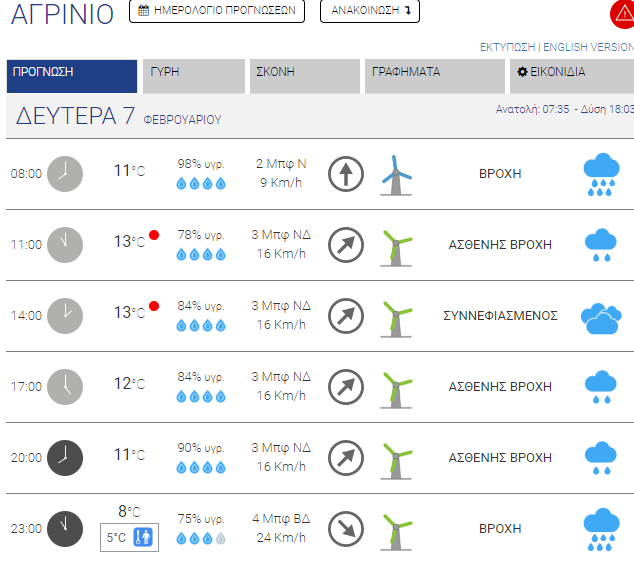Image resolution: width=634 pixels, height=562 pixels.
Task: Open the ΕΙΚΟΝΙΔΙΑ settings tab
Action: pyautogui.click(x=572, y=76)
